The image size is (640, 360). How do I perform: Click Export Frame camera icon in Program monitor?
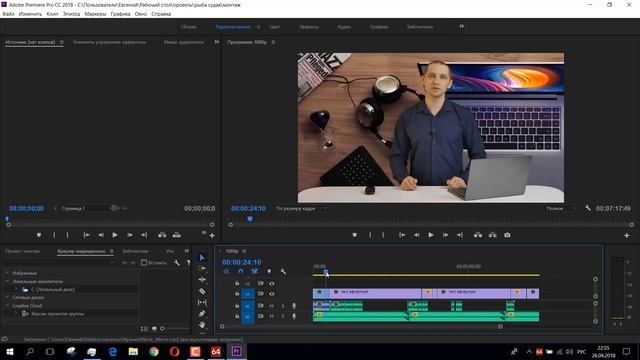[507, 235]
